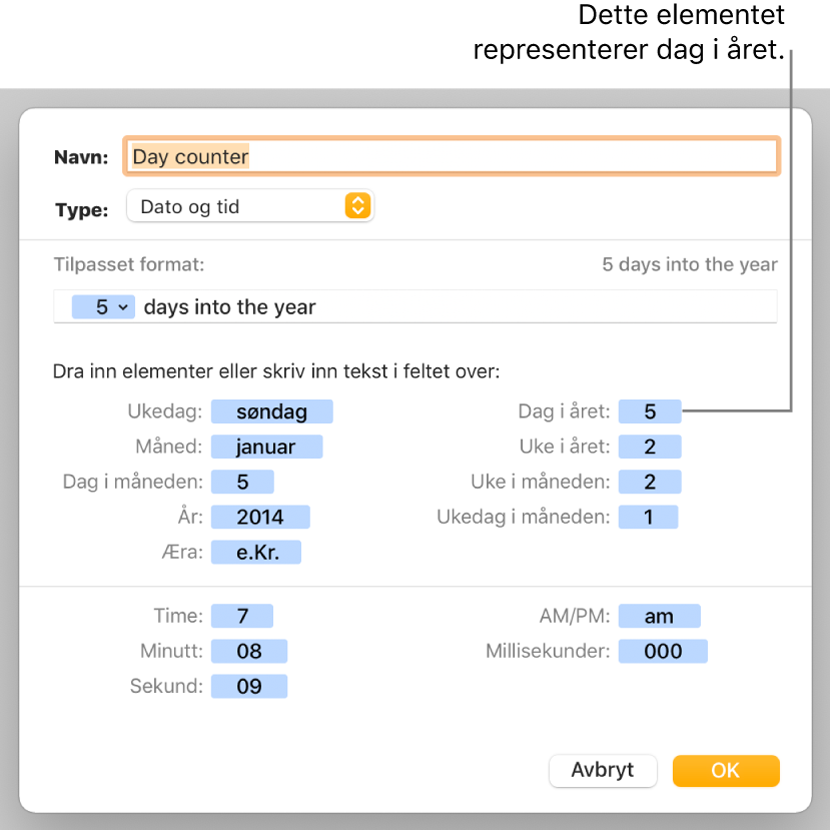Click the "Uke i året" token showing 2
Viewport: 830px width, 830px height.
coord(649,446)
